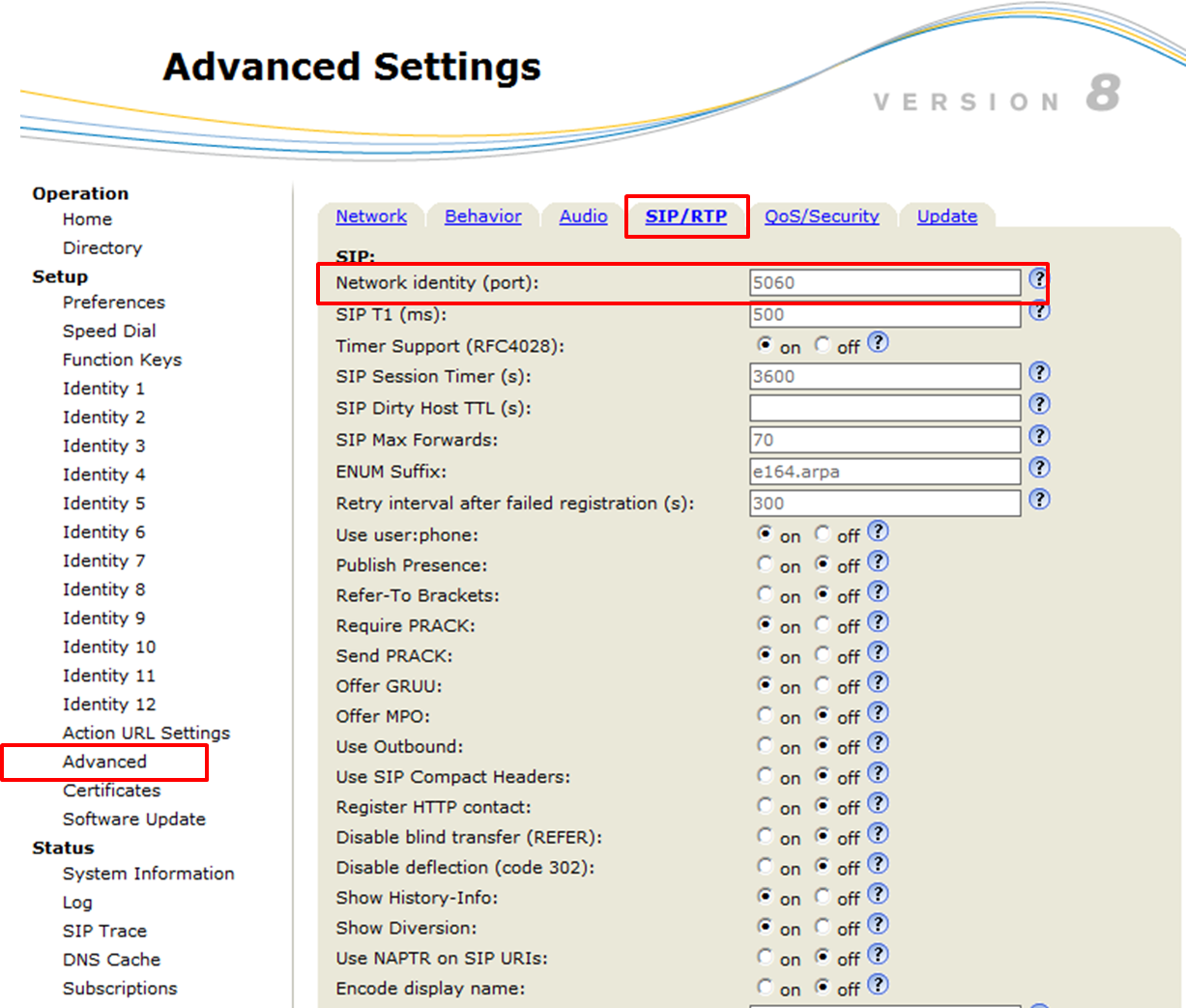The height and width of the screenshot is (1008, 1186).
Task: Click help icon next to Publish Presence
Action: point(878,562)
